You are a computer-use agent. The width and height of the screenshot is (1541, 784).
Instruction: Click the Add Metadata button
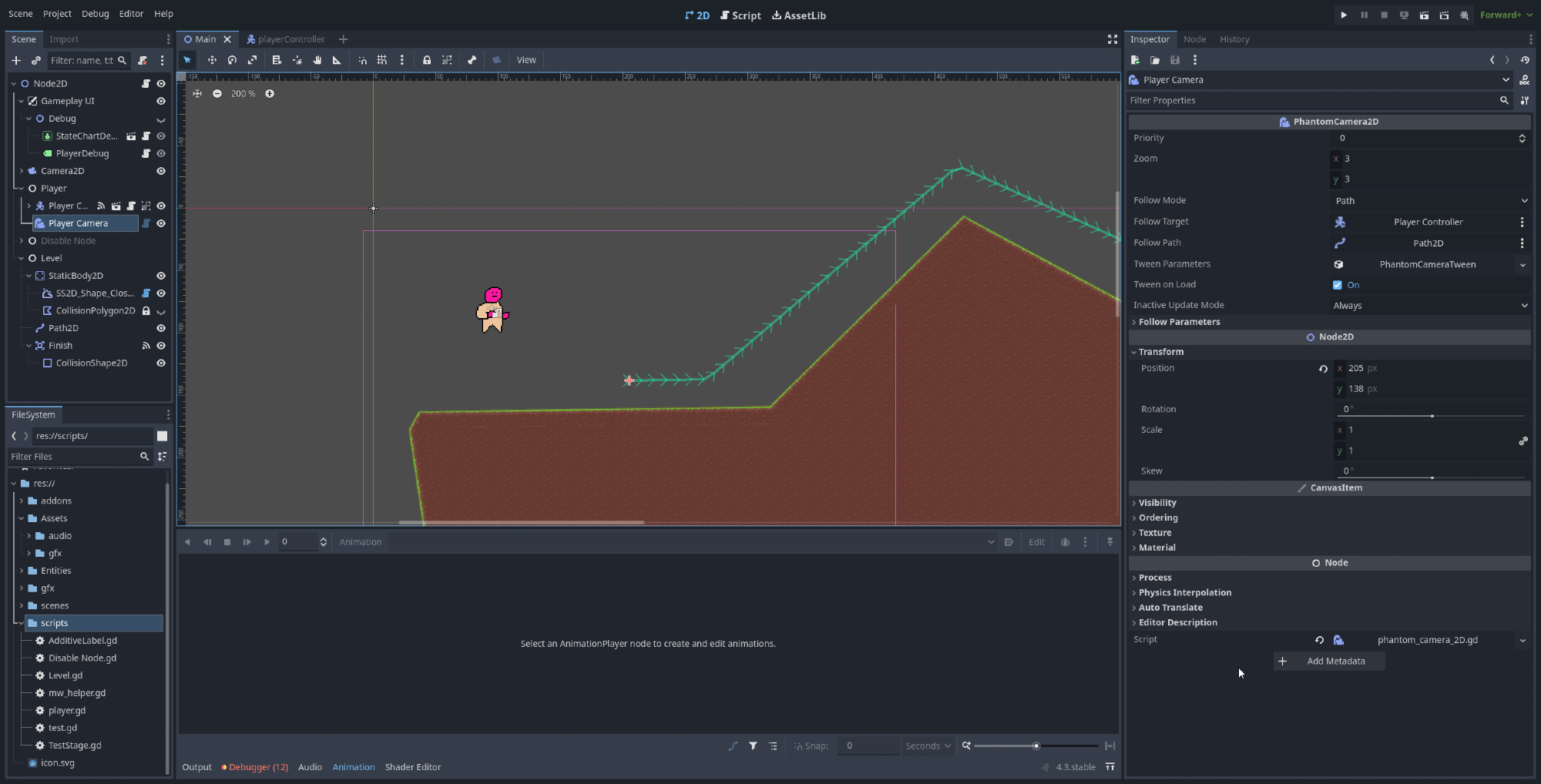(1329, 662)
